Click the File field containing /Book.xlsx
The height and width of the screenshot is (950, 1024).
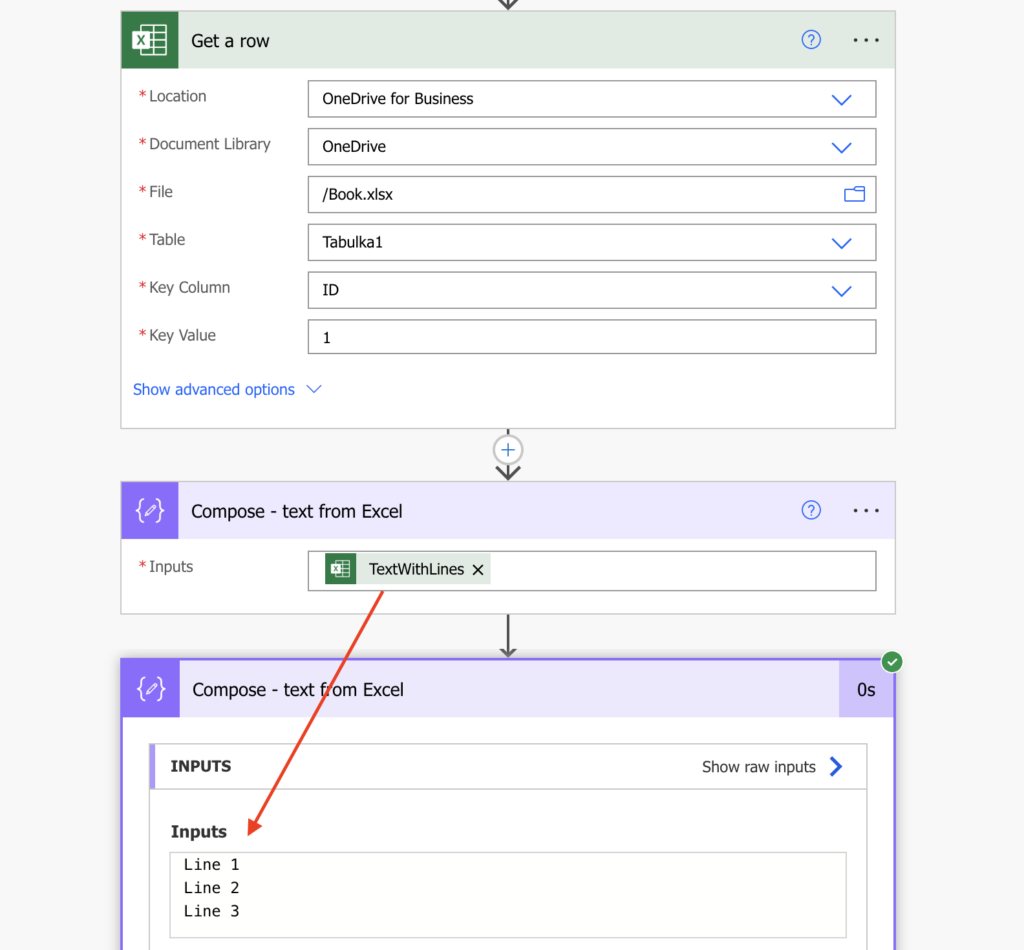click(592, 195)
